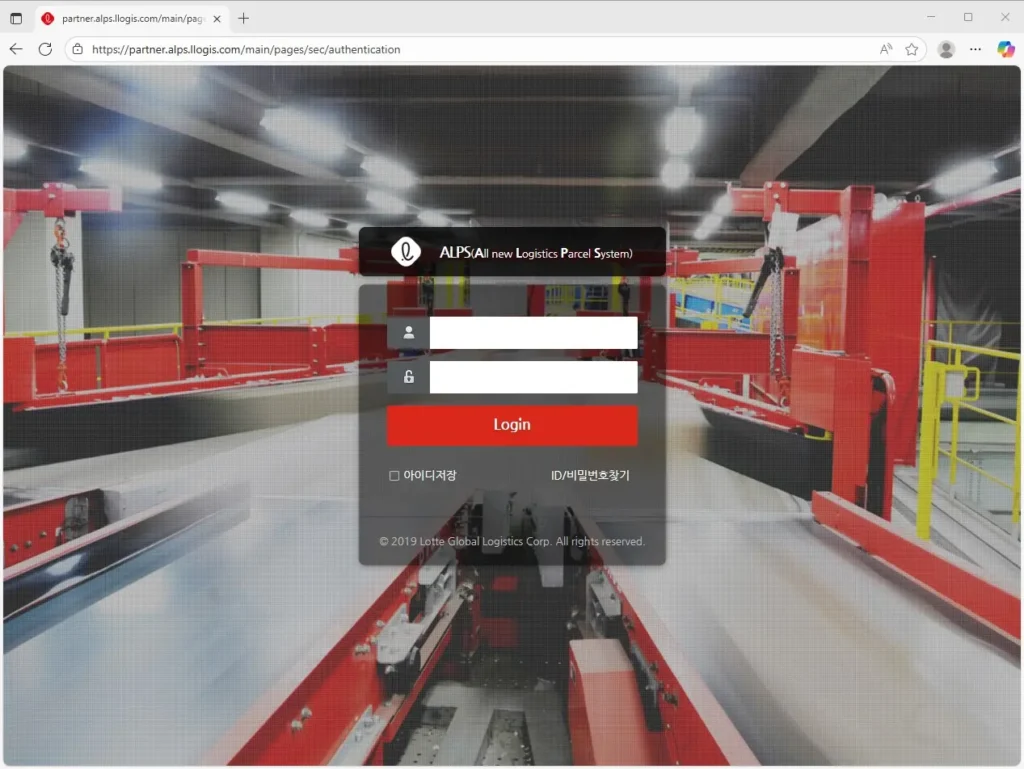This screenshot has height=769, width=1024.
Task: Focus the password input field
Action: tap(533, 377)
